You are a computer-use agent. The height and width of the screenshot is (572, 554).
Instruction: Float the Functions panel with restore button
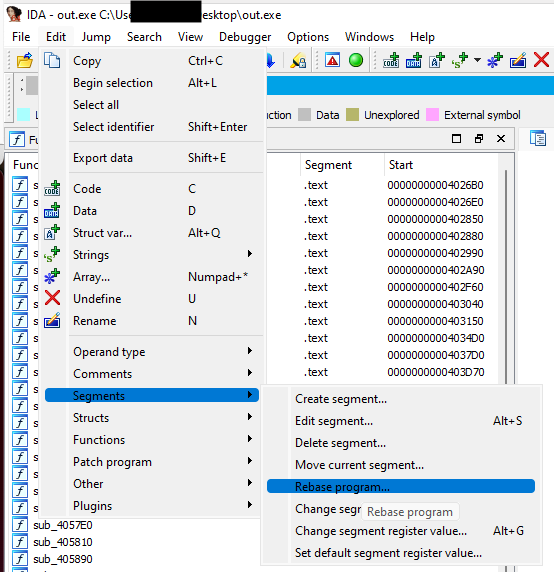479,139
